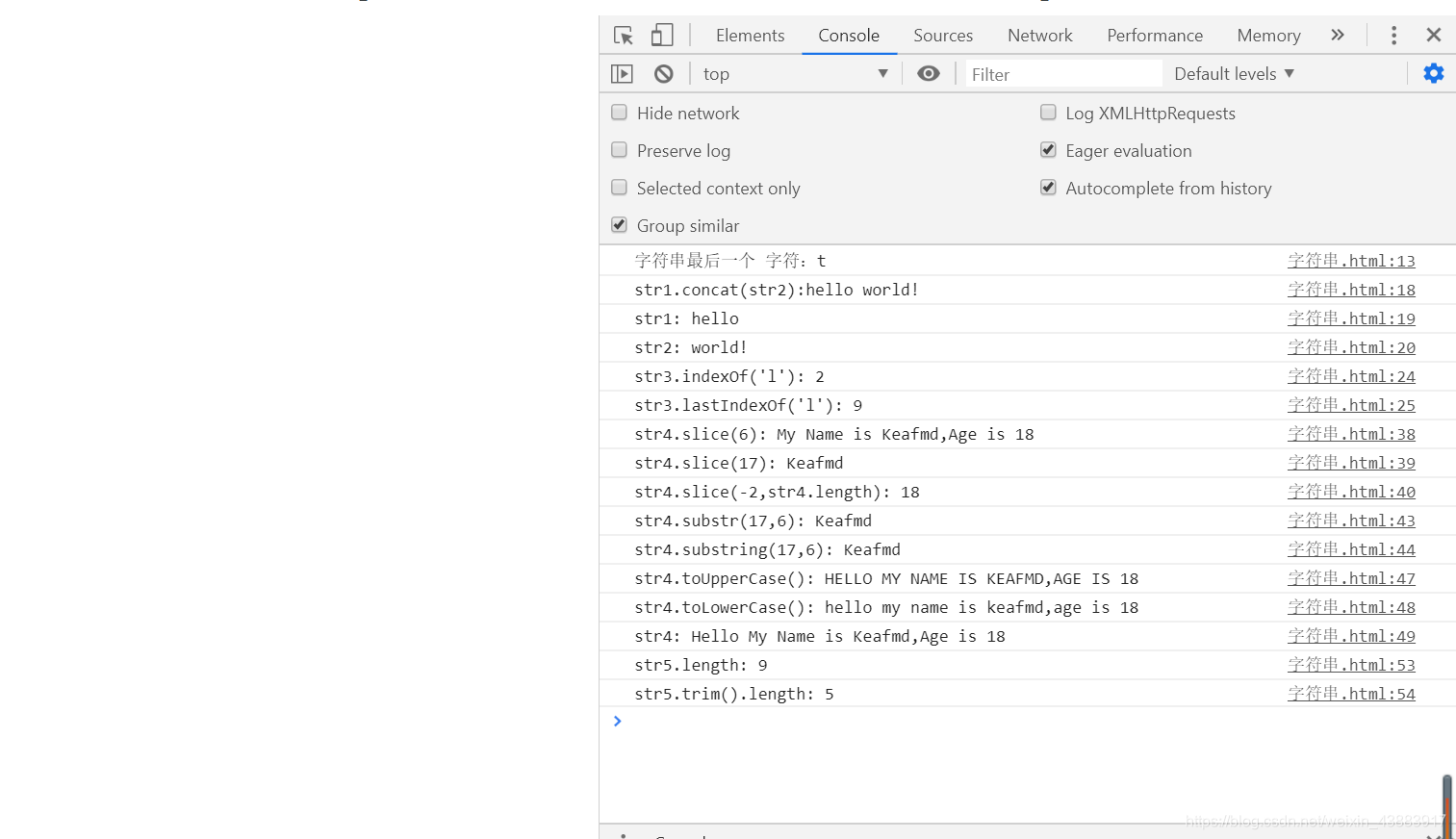Disable Eager evaluation checkbox
The height and width of the screenshot is (839, 1456).
1049,150
